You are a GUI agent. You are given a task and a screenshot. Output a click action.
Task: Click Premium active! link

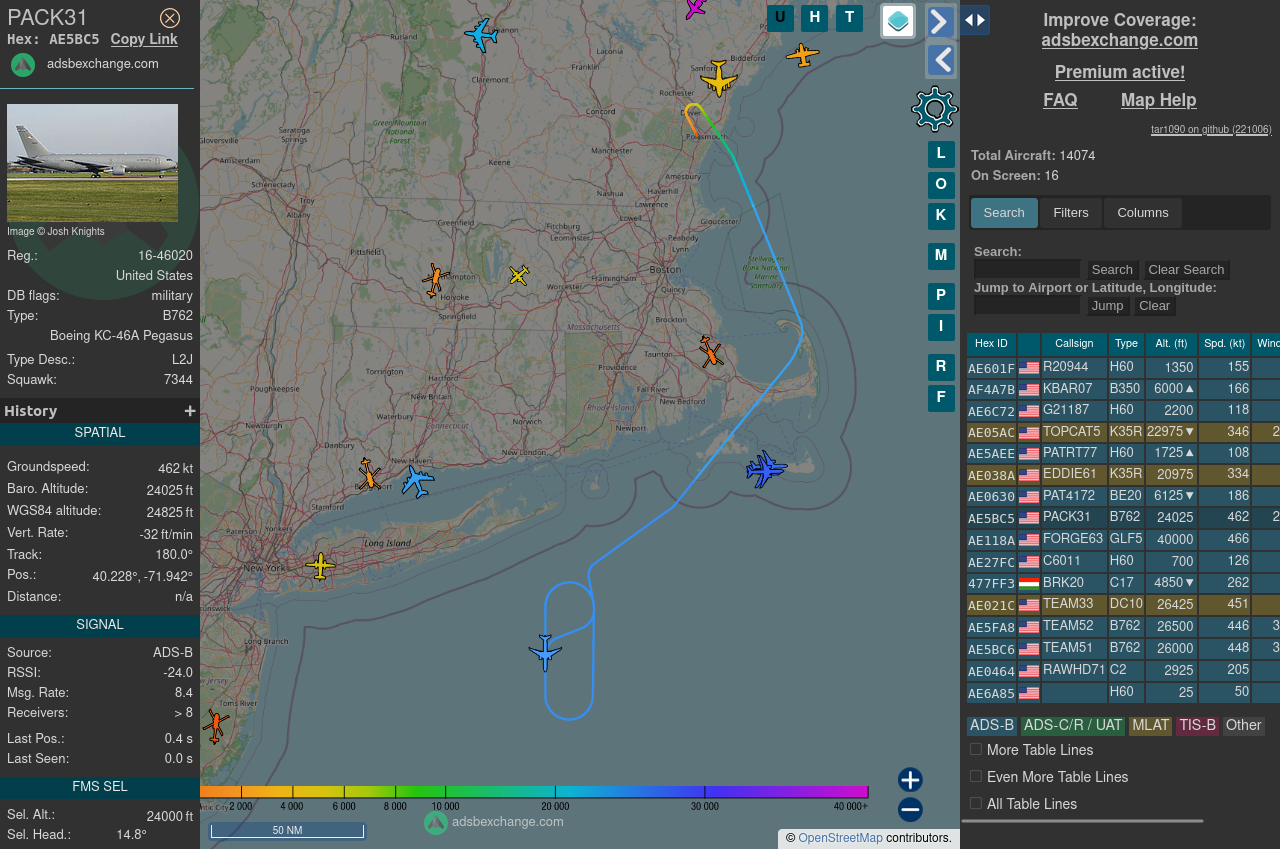(x=1119, y=72)
